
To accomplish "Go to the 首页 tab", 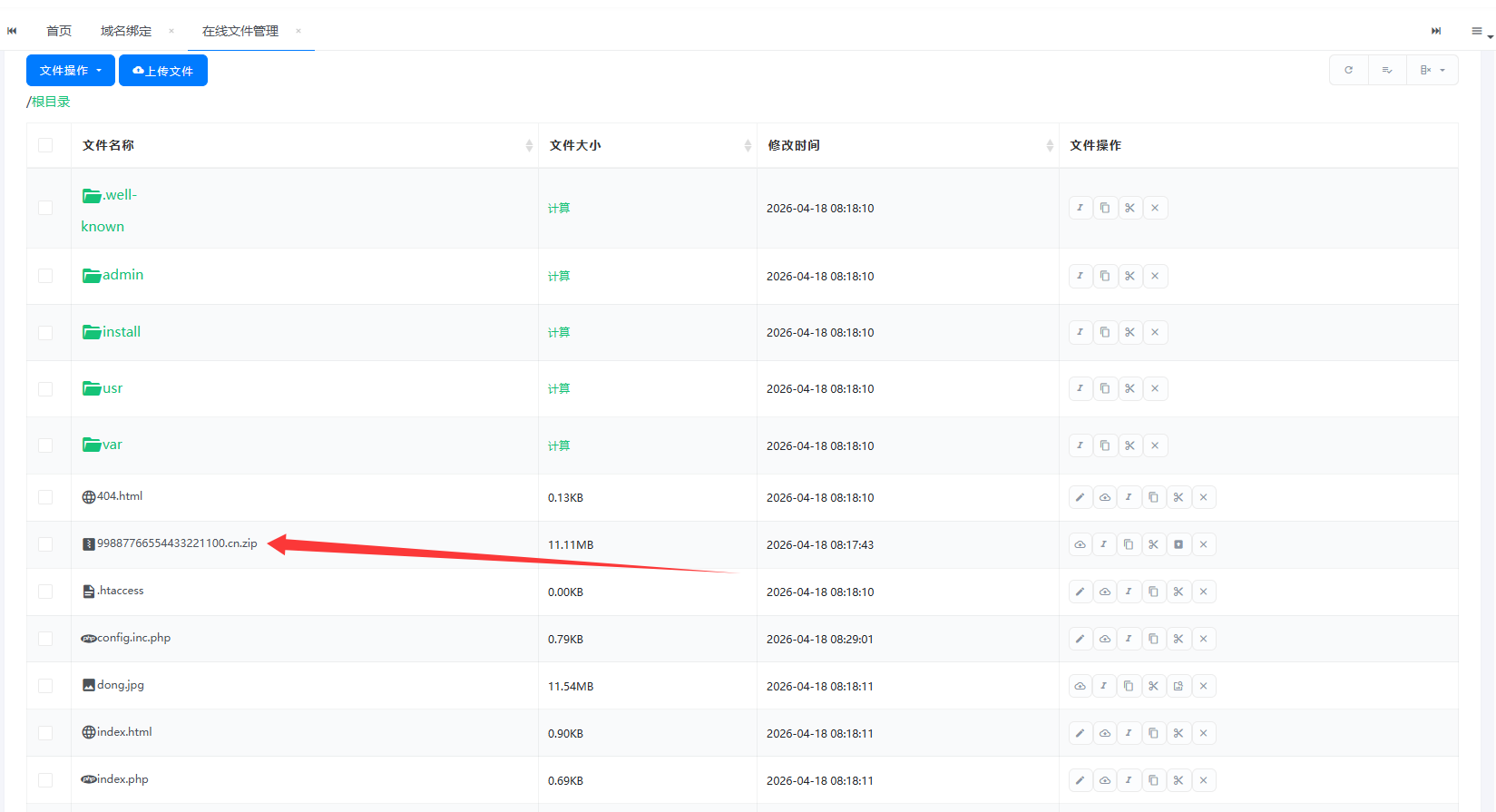I will point(59,31).
